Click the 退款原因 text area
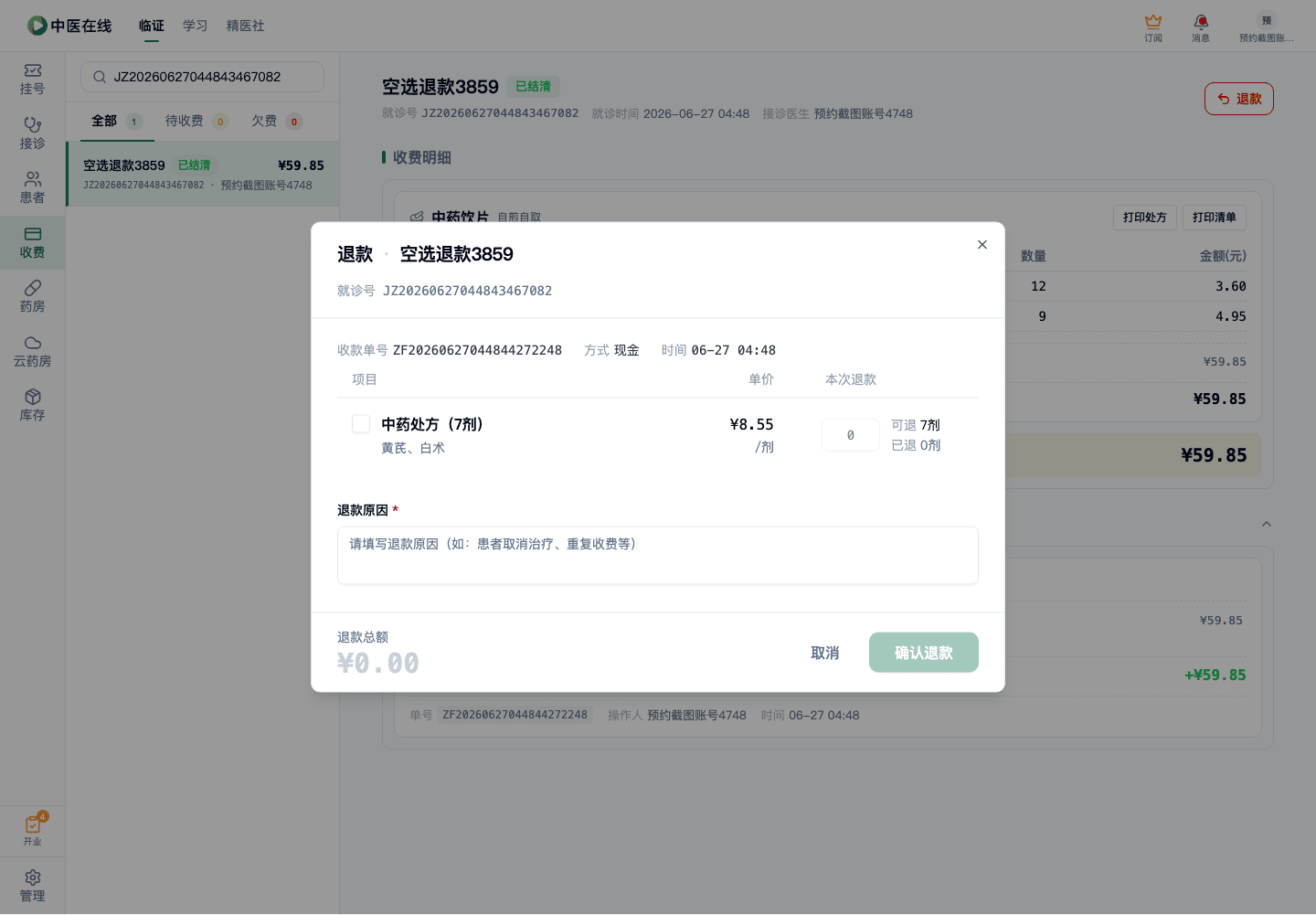Image resolution: width=1316 pixels, height=915 pixels. click(658, 555)
